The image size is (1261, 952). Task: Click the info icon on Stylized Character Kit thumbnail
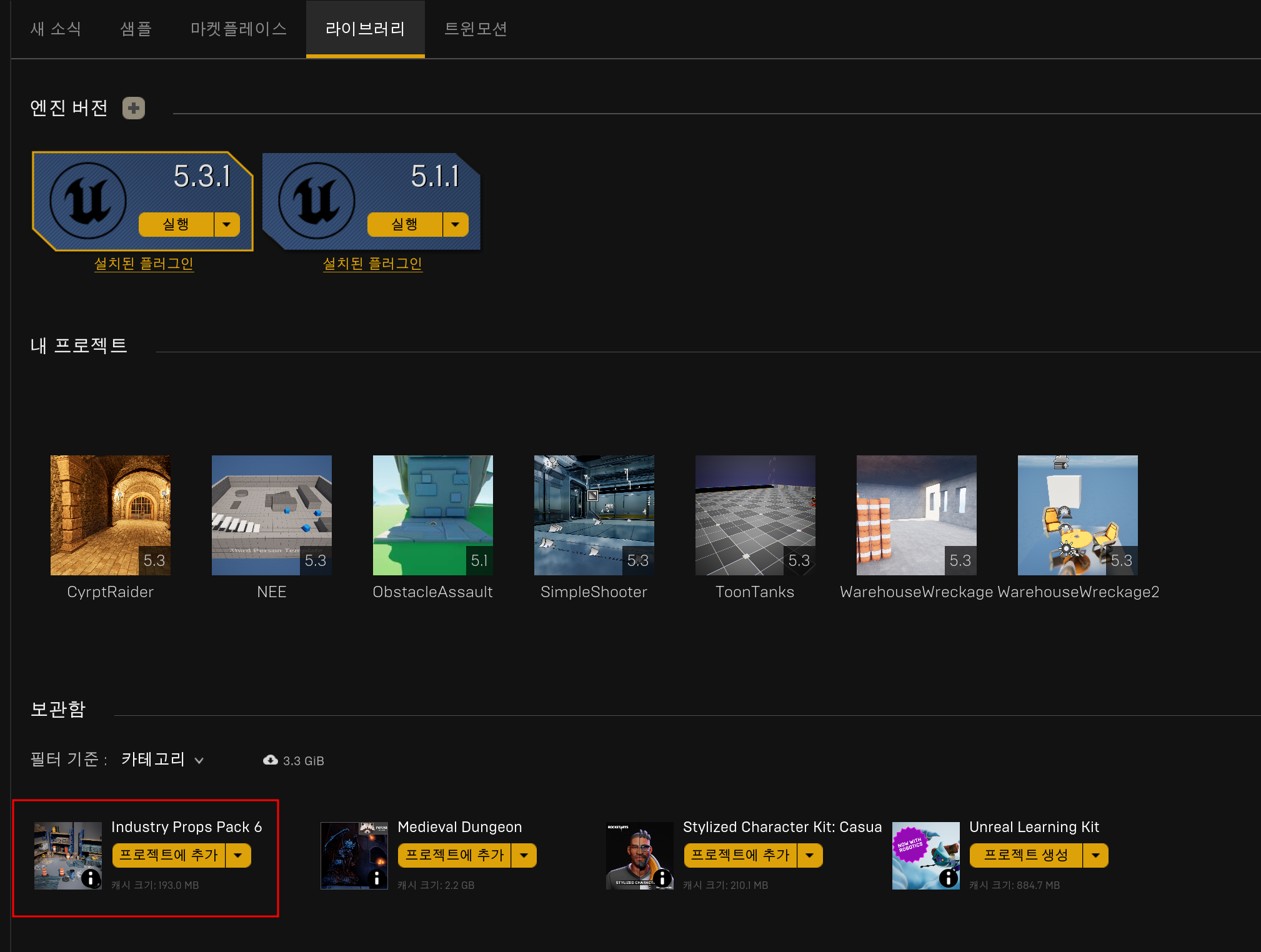[x=662, y=878]
